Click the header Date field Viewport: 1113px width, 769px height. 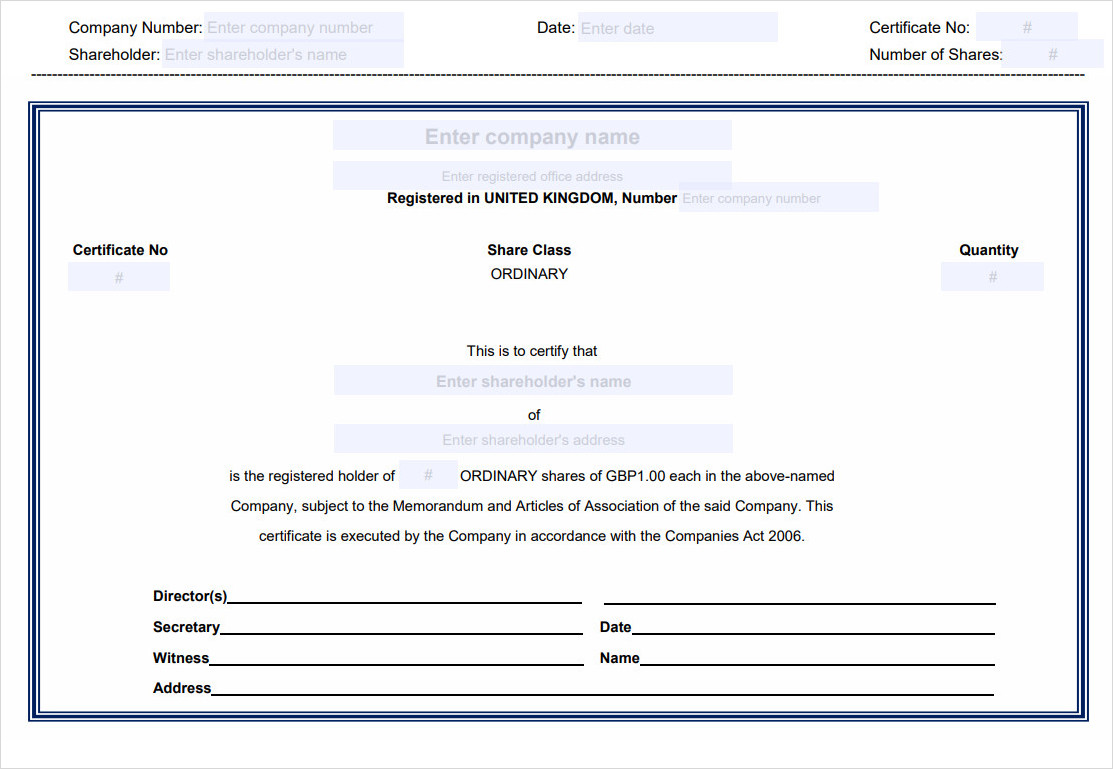pyautogui.click(x=678, y=28)
